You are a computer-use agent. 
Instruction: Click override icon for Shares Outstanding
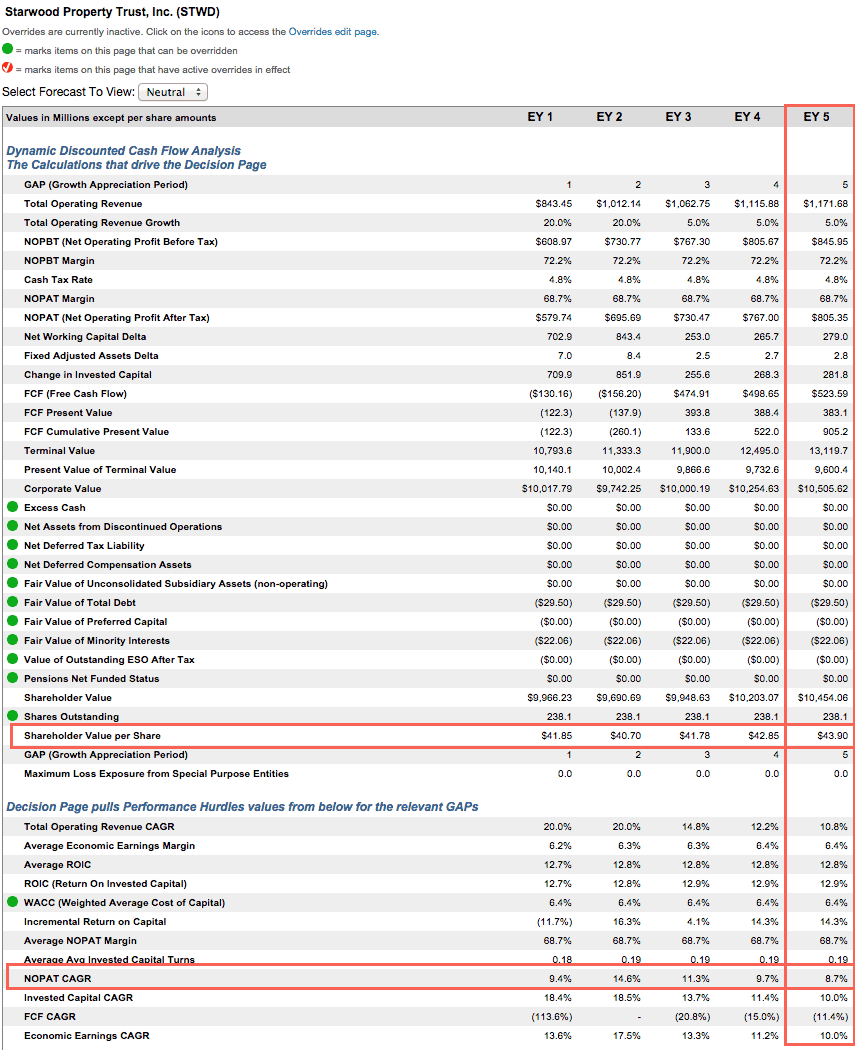(x=12, y=716)
